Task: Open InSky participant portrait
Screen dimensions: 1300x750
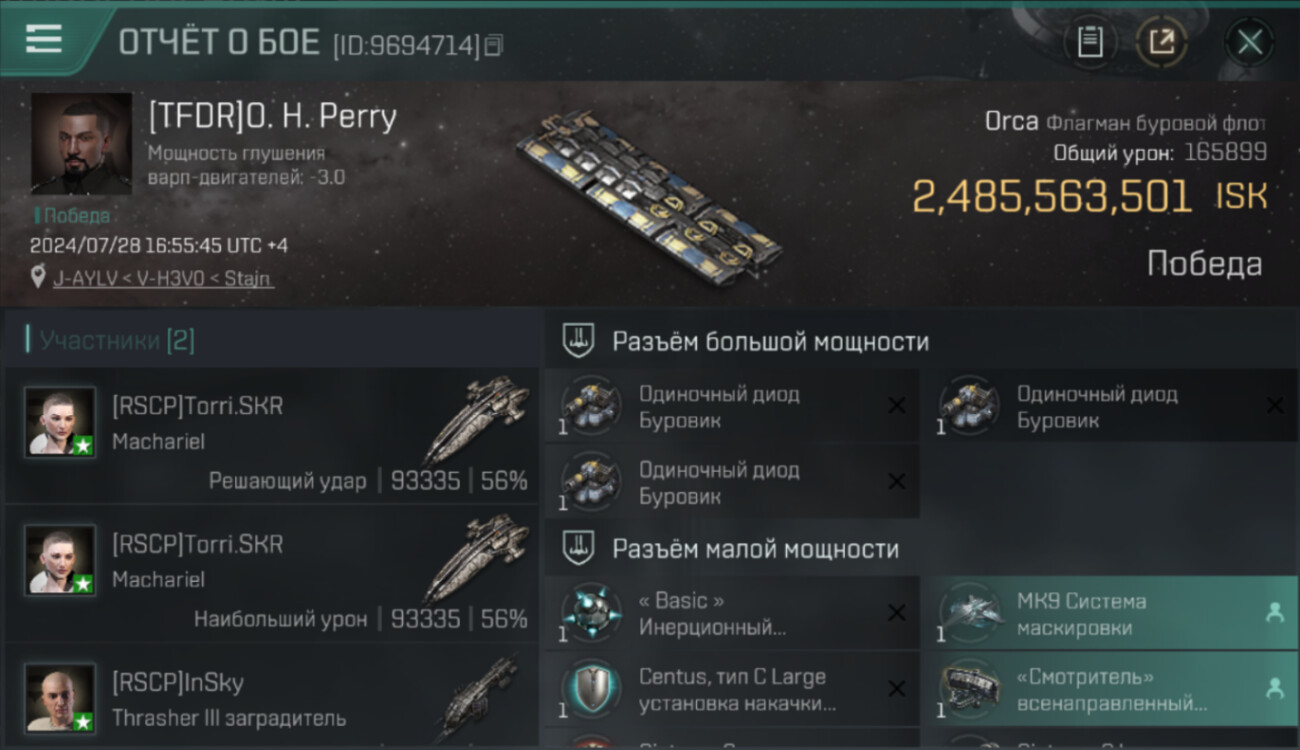Action: pyautogui.click(x=60, y=698)
